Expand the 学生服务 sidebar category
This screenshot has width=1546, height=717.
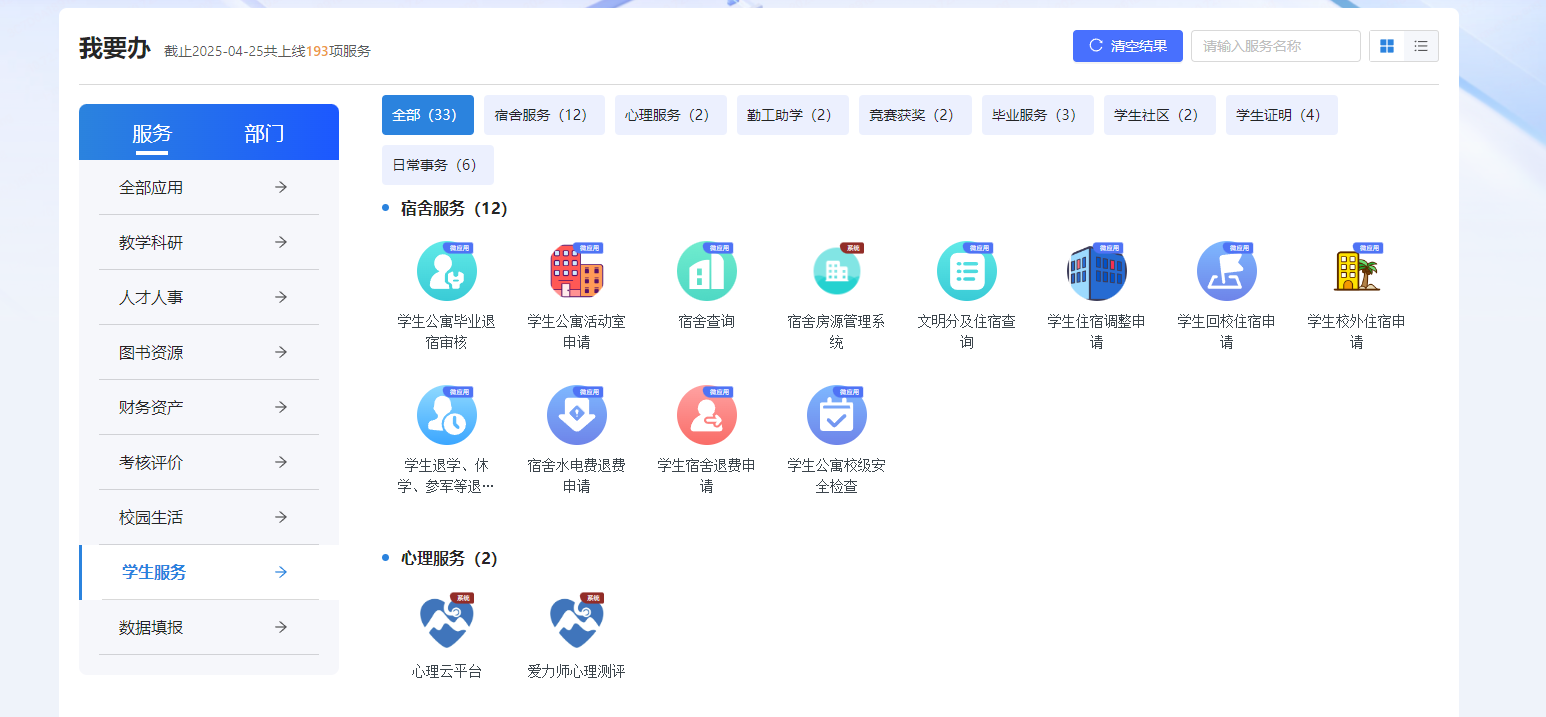[x=208, y=571]
